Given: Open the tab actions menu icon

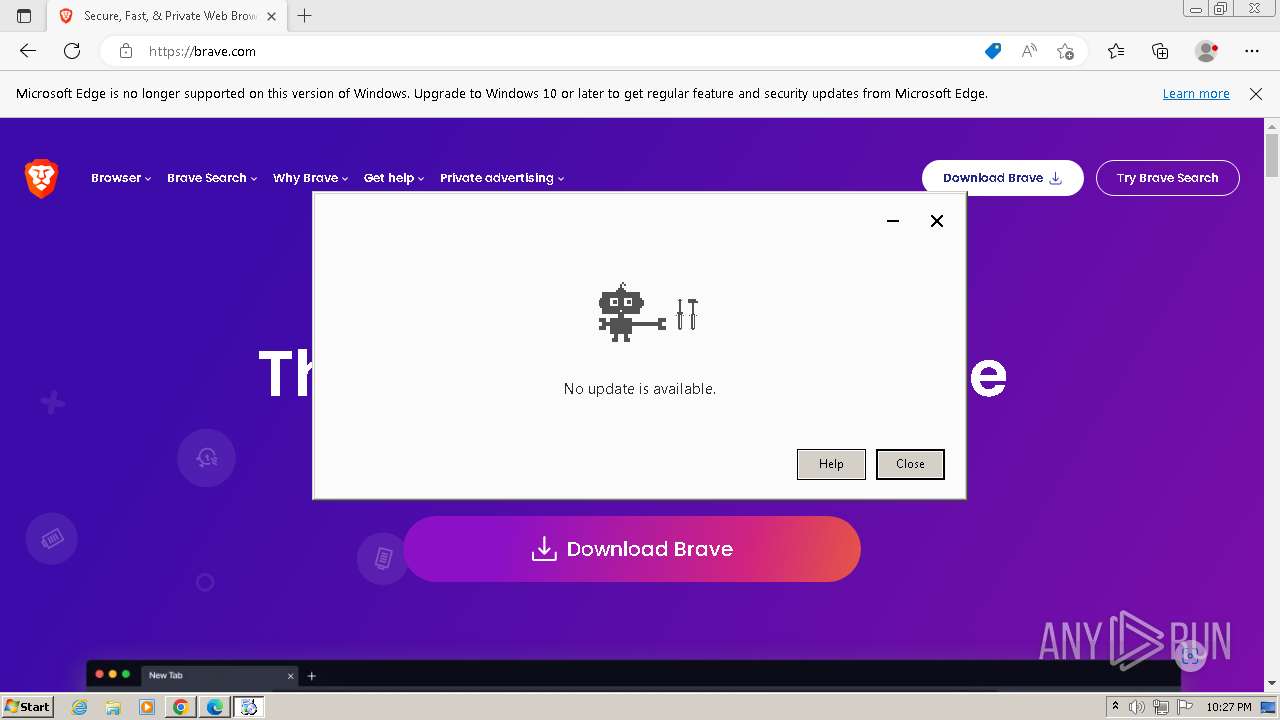Looking at the screenshot, I should click(24, 16).
